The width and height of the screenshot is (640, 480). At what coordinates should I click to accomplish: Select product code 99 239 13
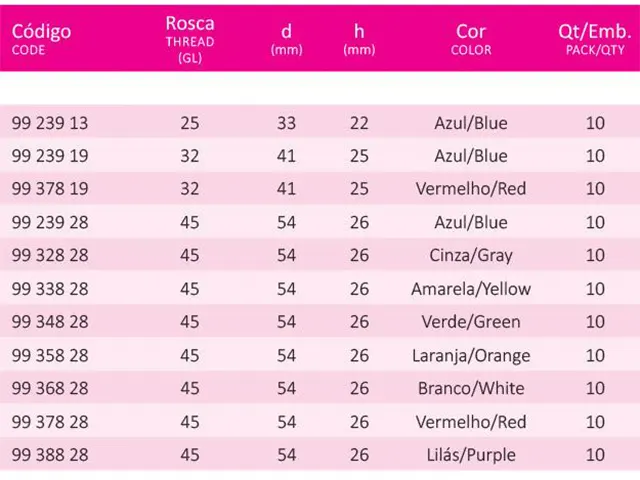(x=50, y=123)
